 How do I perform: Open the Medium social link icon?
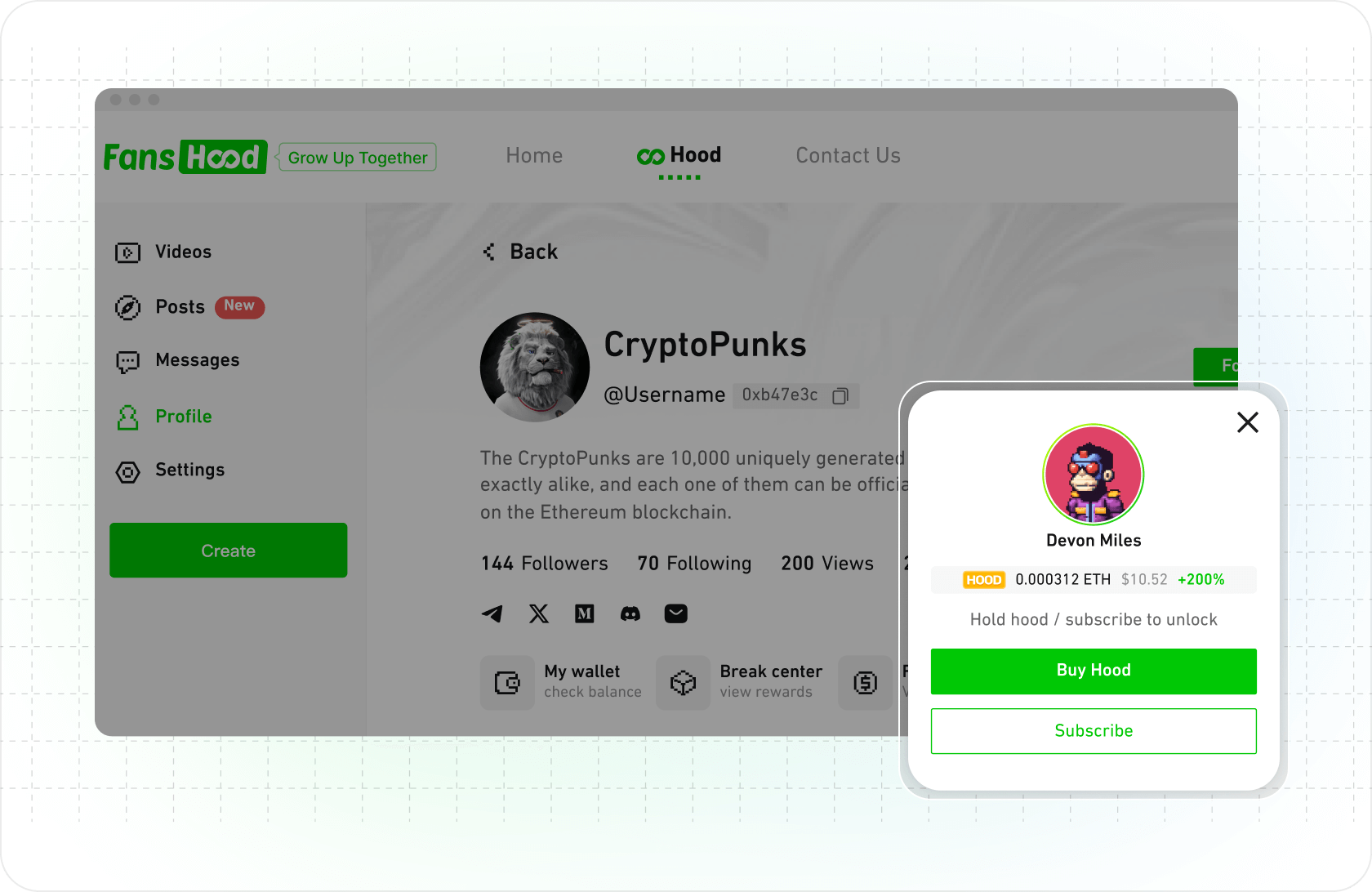tap(584, 613)
